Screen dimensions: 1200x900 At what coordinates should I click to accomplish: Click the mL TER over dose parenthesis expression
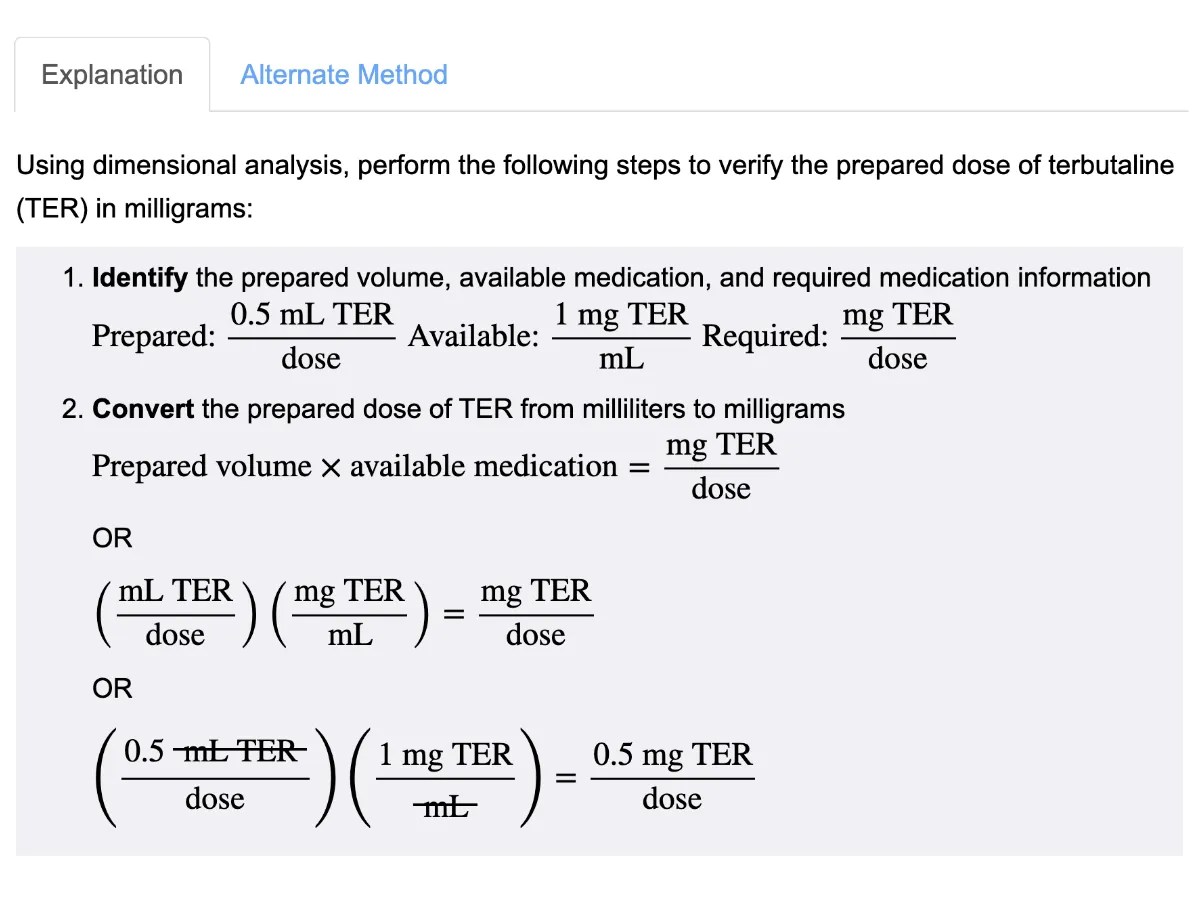[x=175, y=612]
